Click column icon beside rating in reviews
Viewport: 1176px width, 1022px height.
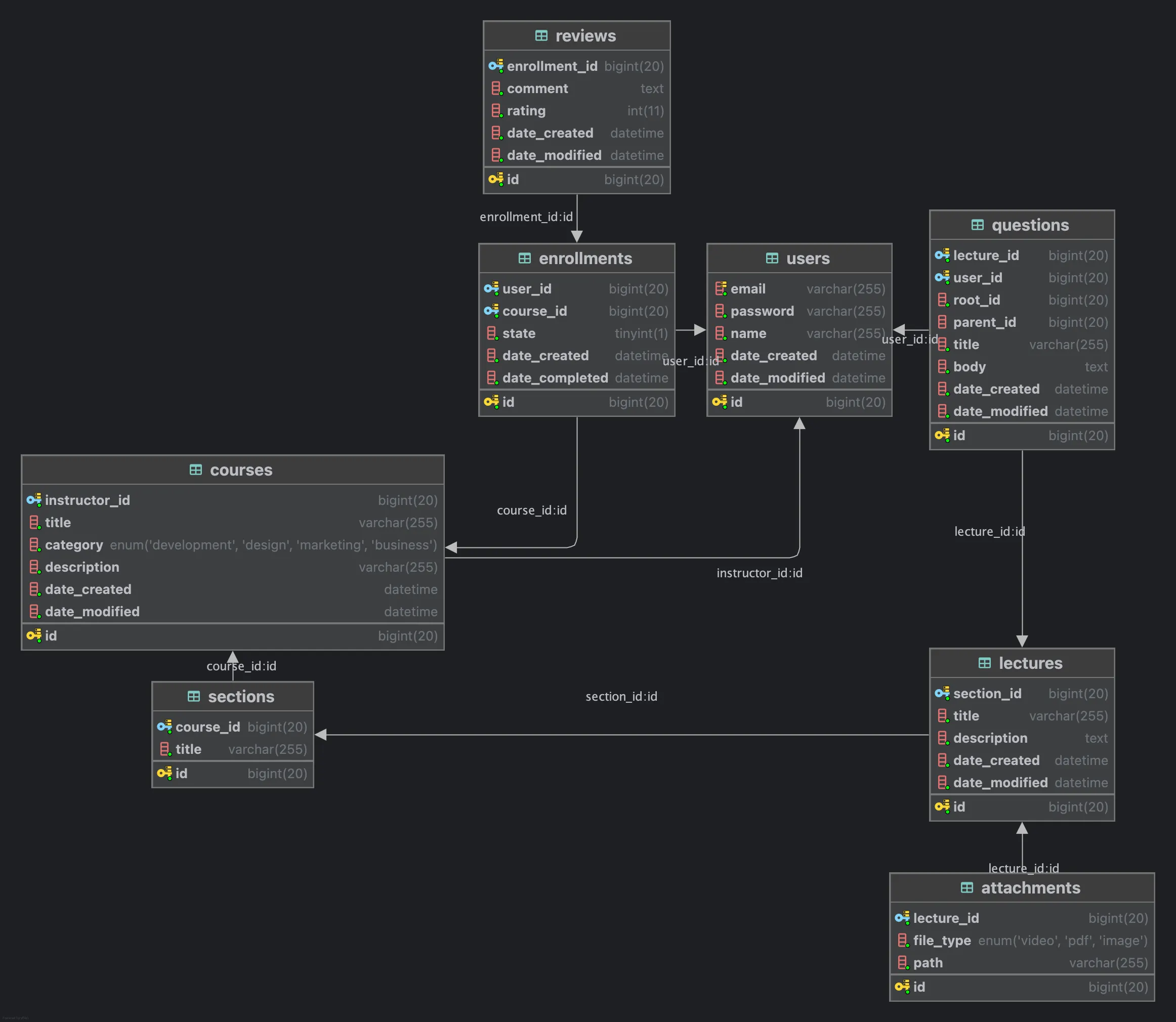point(496,111)
